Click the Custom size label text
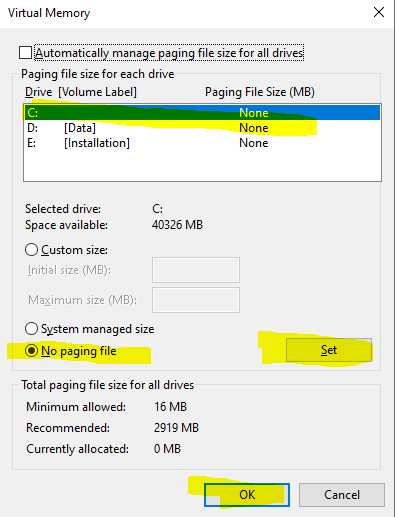The height and width of the screenshot is (517, 395). [74, 250]
